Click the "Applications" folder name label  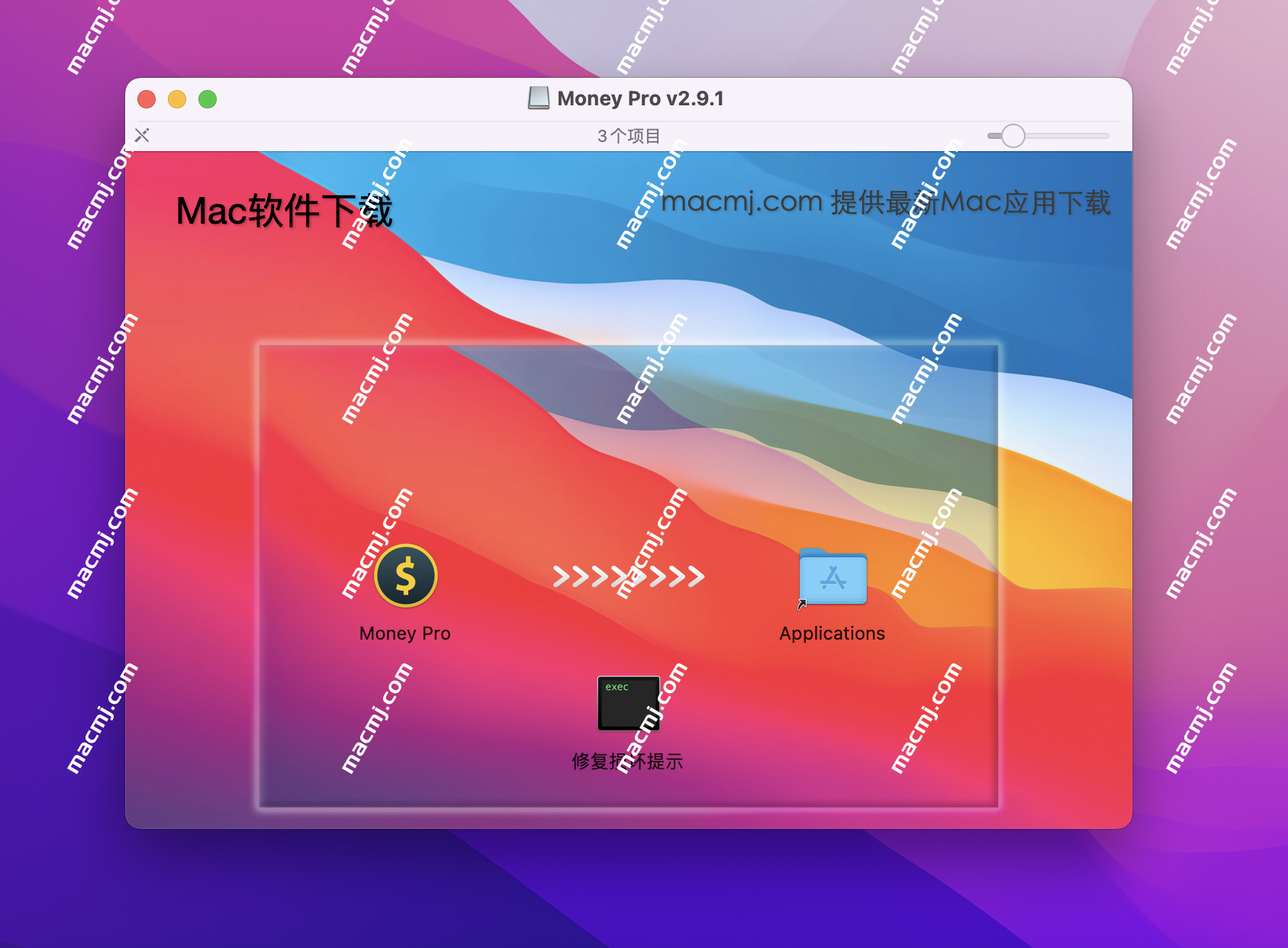[832, 634]
